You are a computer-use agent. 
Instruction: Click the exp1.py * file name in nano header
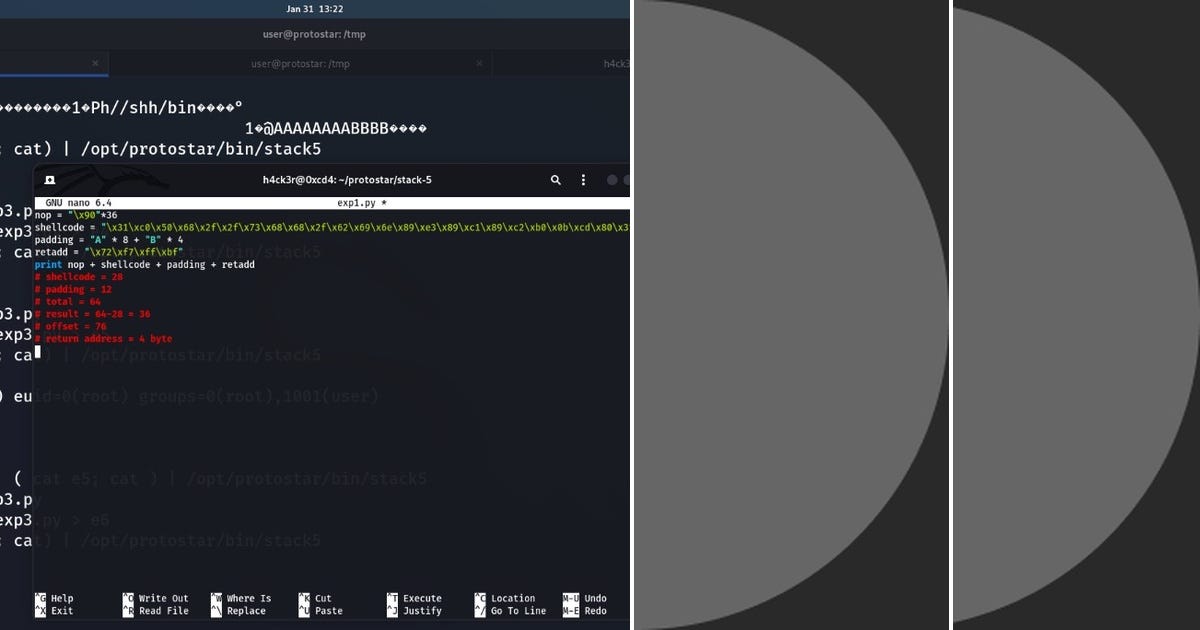click(x=362, y=203)
